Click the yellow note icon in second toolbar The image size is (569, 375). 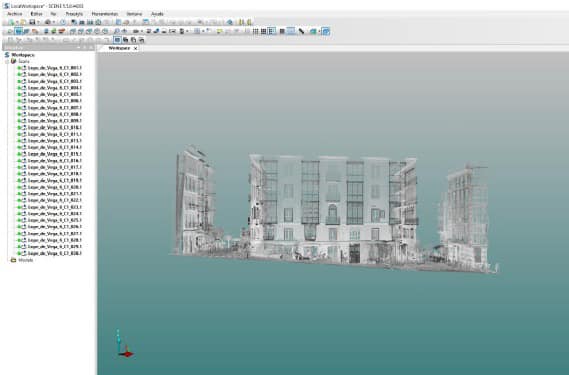(220, 31)
